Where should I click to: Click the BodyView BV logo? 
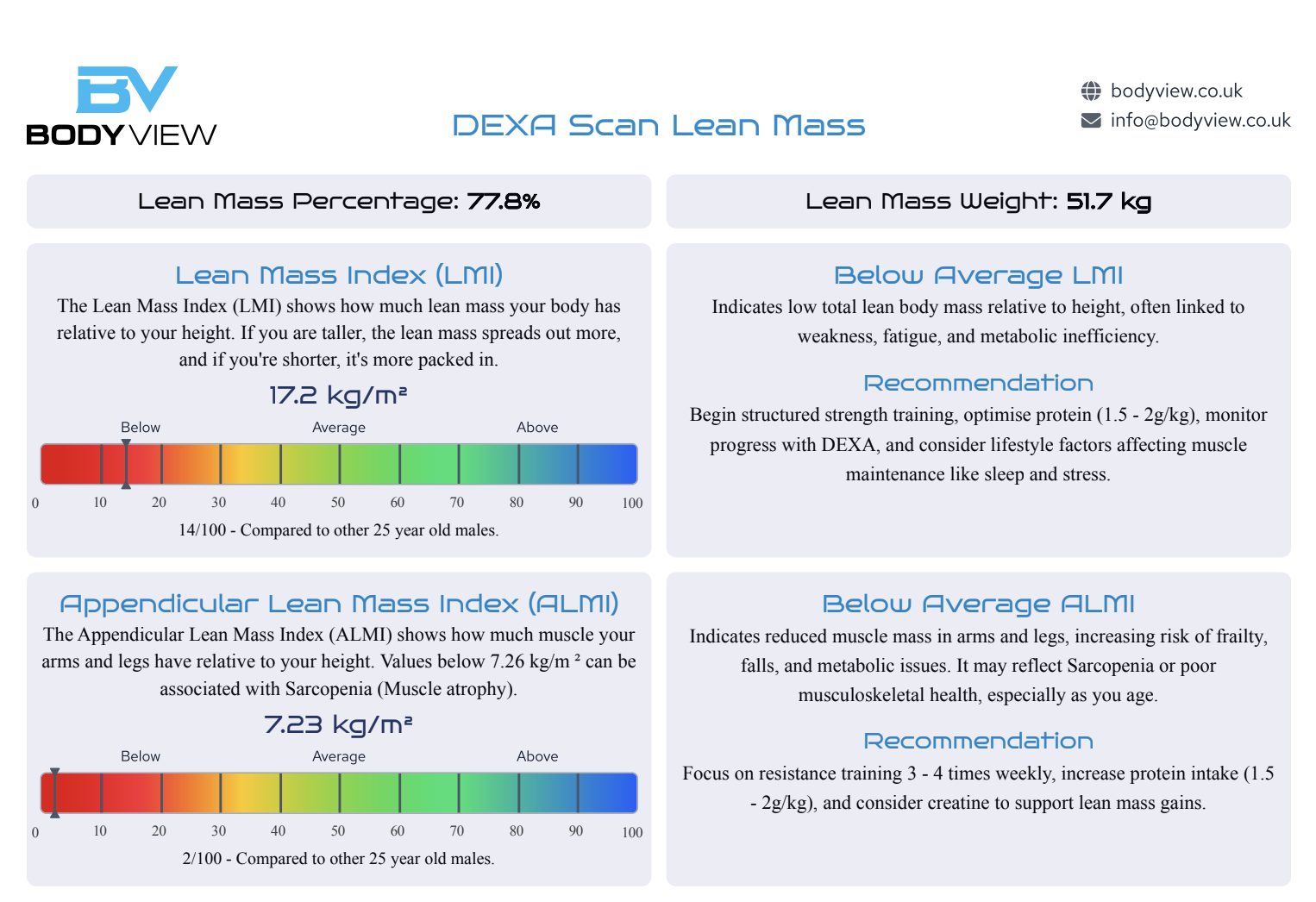pyautogui.click(x=121, y=106)
